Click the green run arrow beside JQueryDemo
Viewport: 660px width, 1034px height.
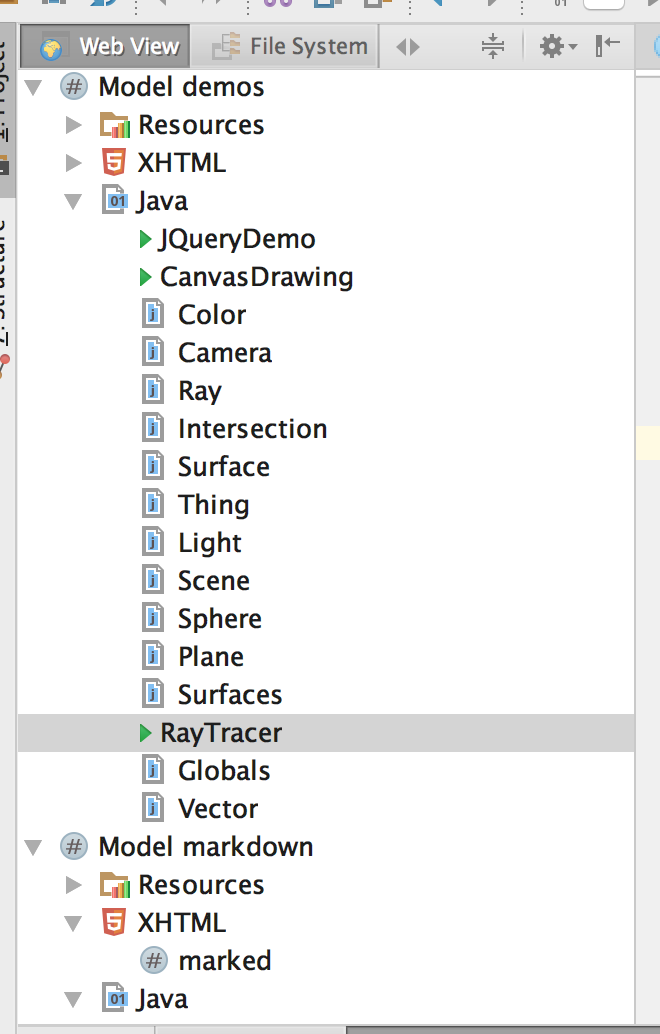tap(146, 239)
